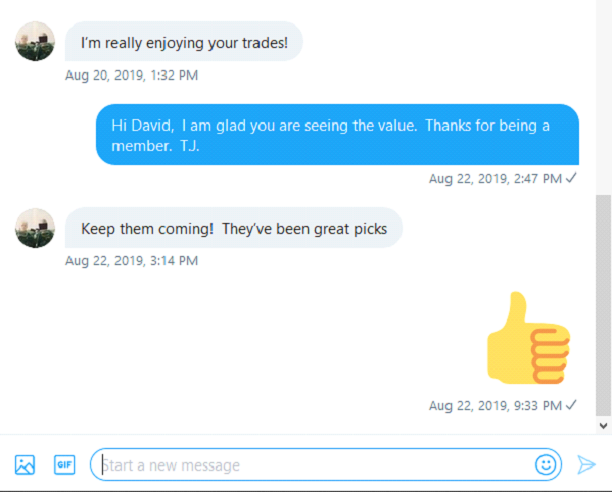
Task: Click the gray vertical scrollbar thumb
Action: tap(604, 305)
